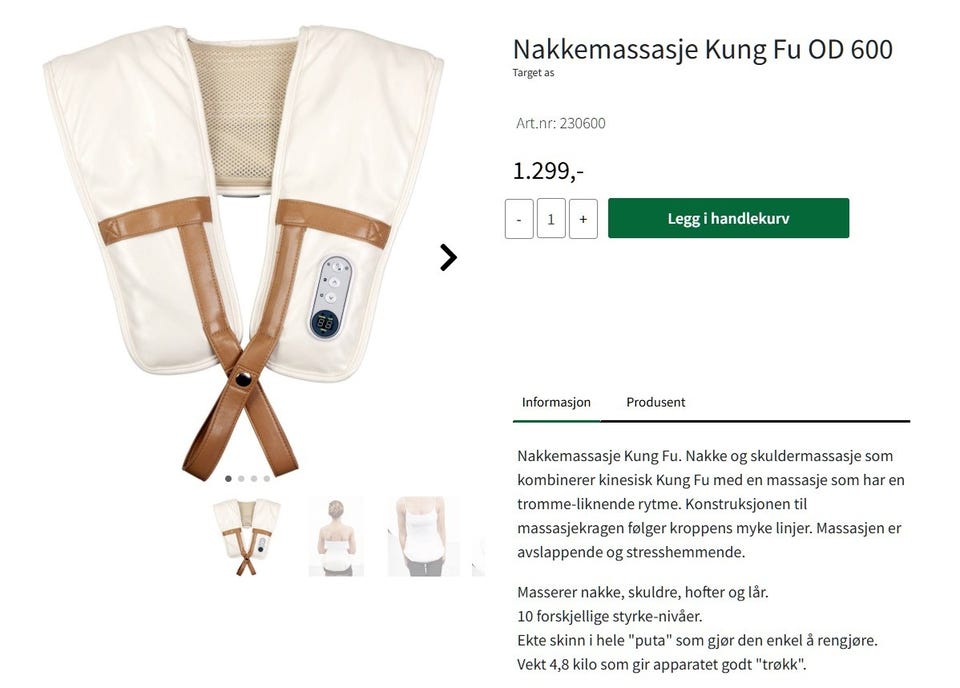Select the first carousel dot indicator
The width and height of the screenshot is (960, 688).
pyautogui.click(x=228, y=479)
